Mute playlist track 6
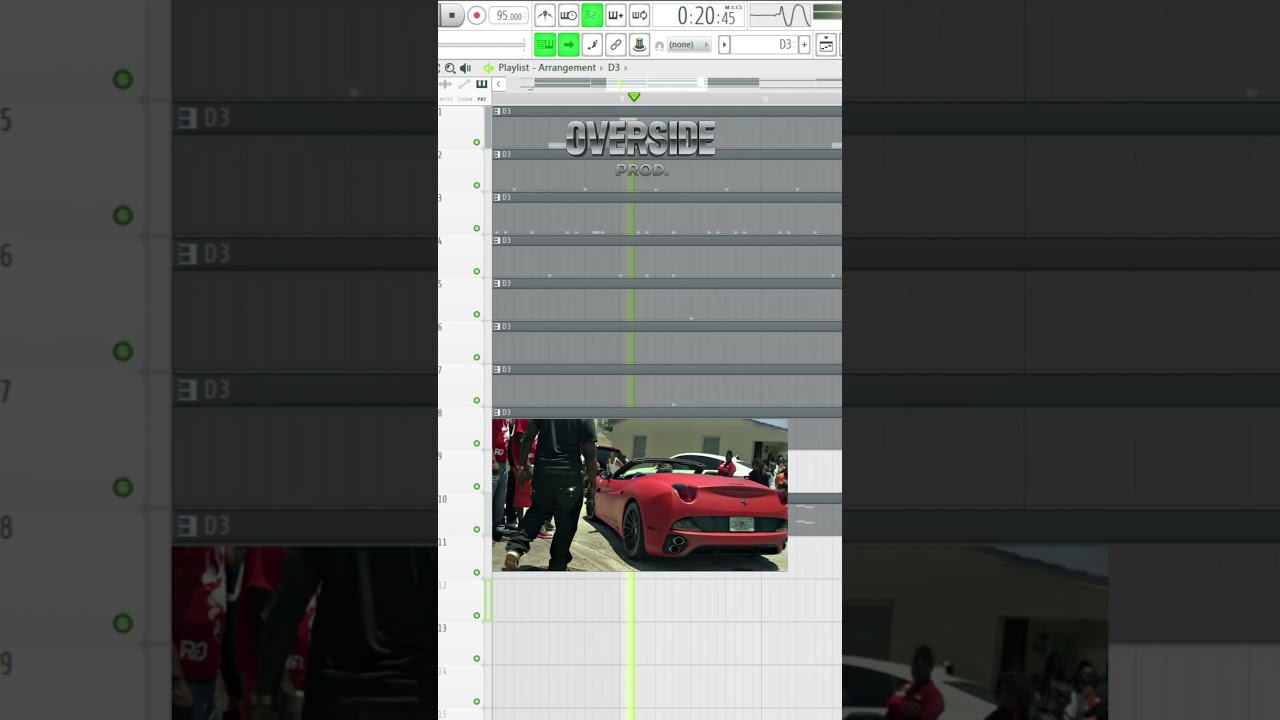This screenshot has height=720, width=1280. (x=477, y=357)
